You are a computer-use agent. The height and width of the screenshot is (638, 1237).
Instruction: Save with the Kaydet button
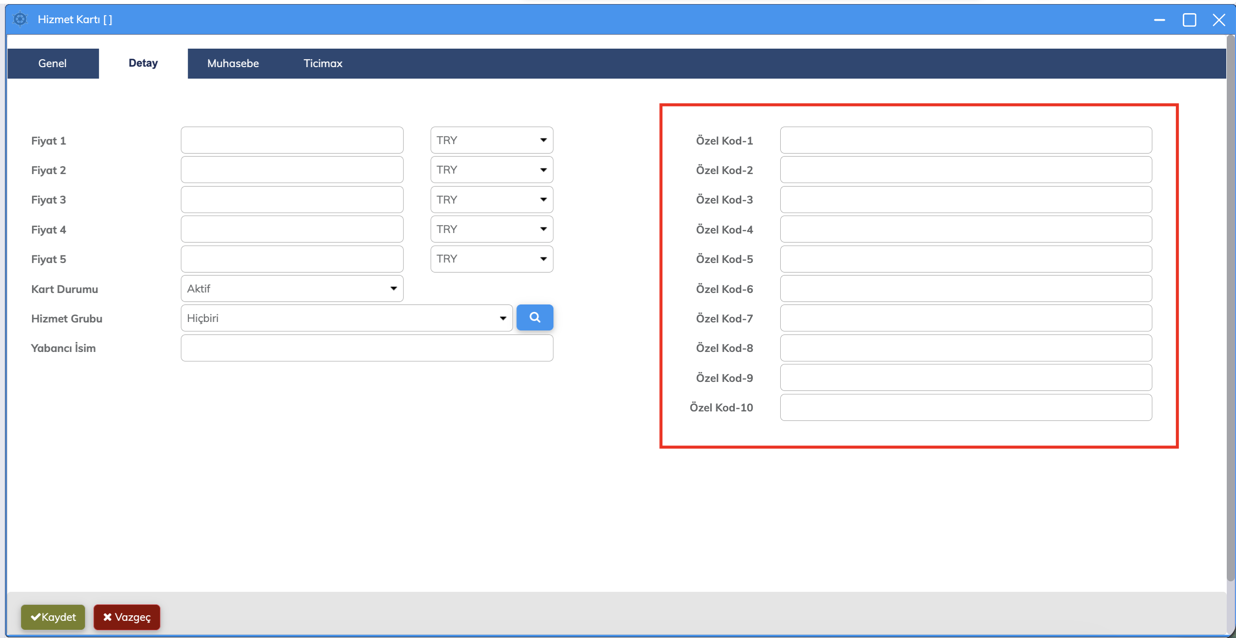click(53, 617)
